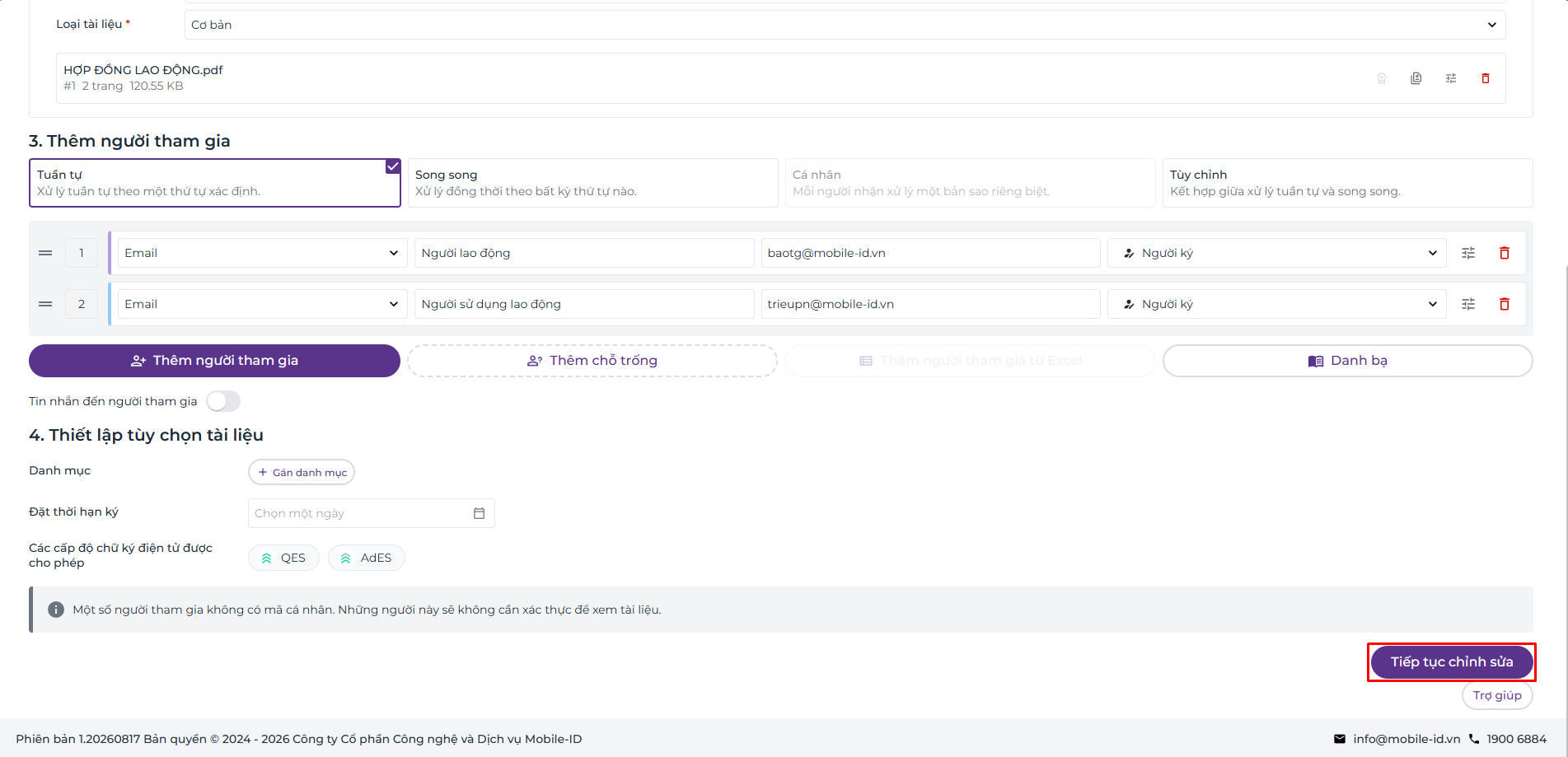Image resolution: width=1568 pixels, height=757 pixels.
Task: Click the Thêm người tham gia từ Excel button
Action: coord(970,361)
